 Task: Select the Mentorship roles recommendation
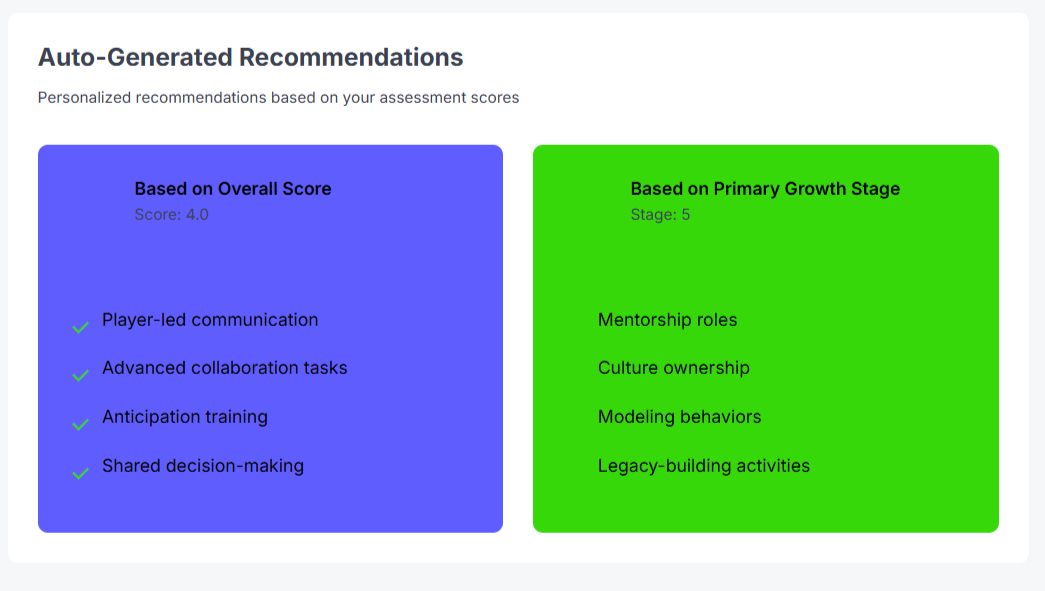[668, 320]
